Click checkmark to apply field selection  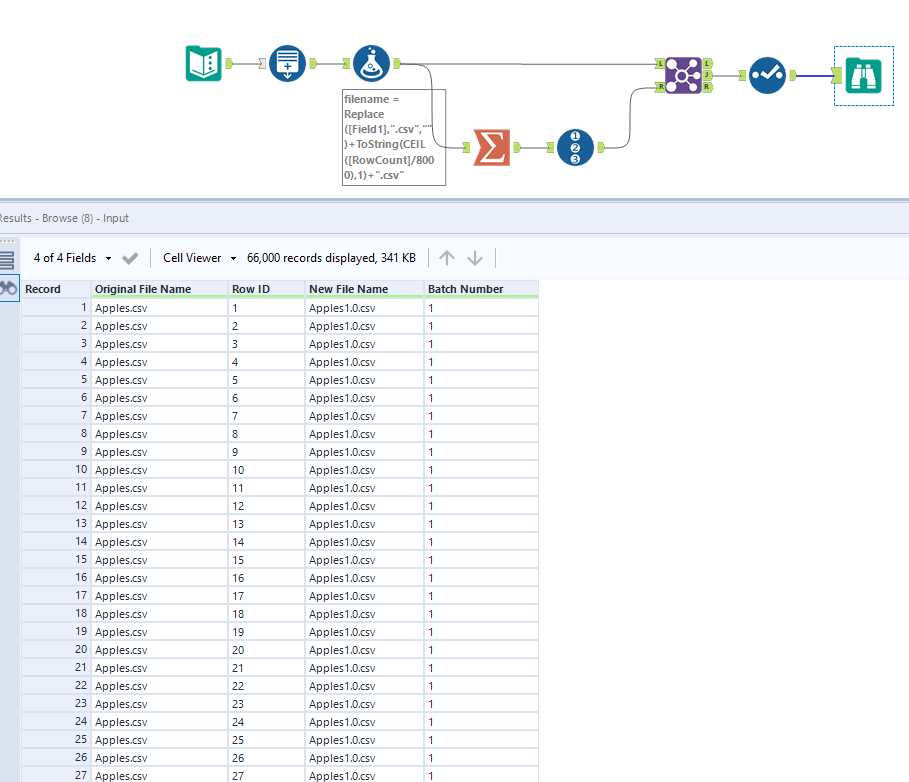[x=130, y=257]
